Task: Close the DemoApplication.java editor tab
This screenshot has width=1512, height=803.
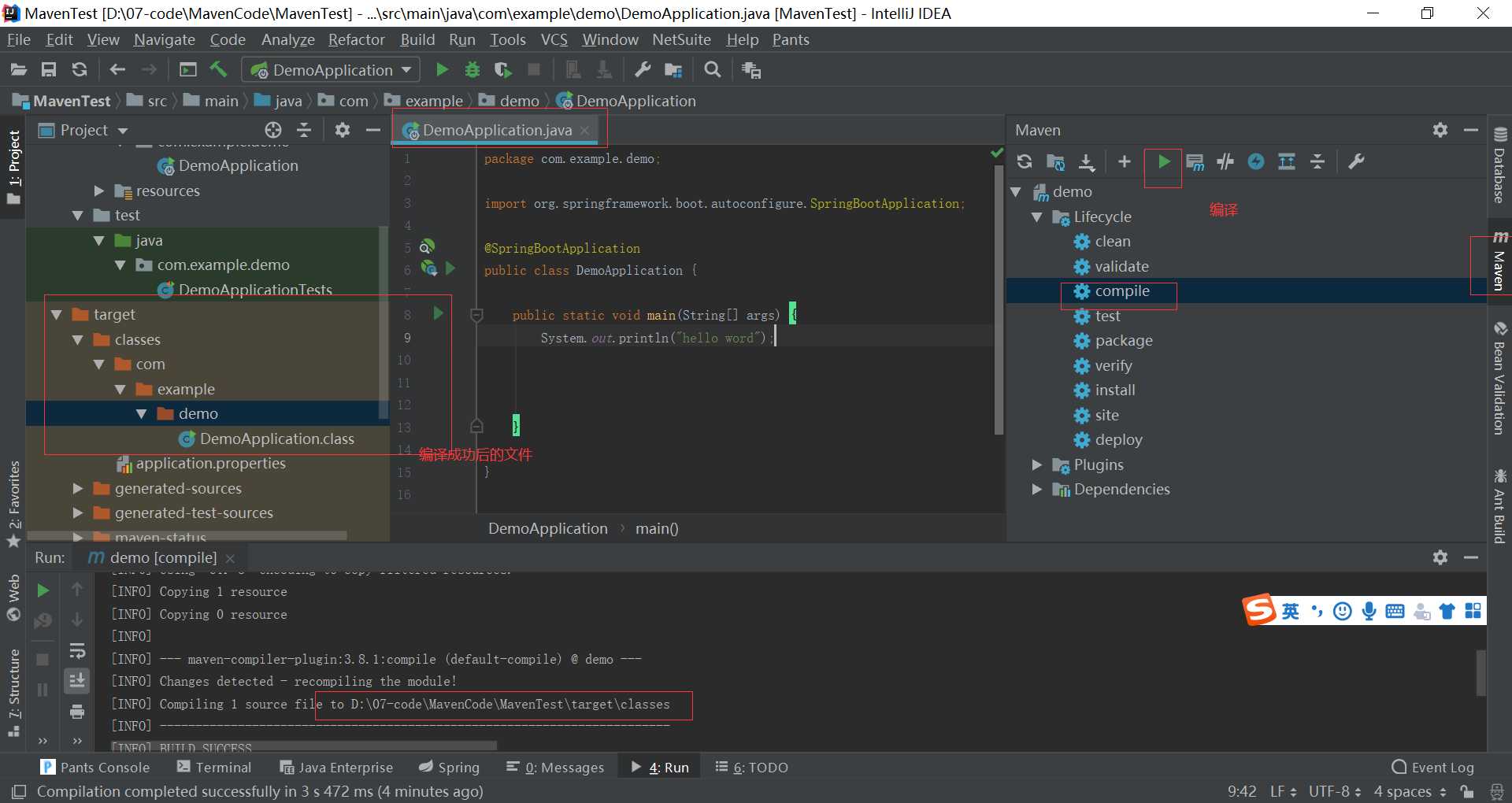Action: click(584, 131)
